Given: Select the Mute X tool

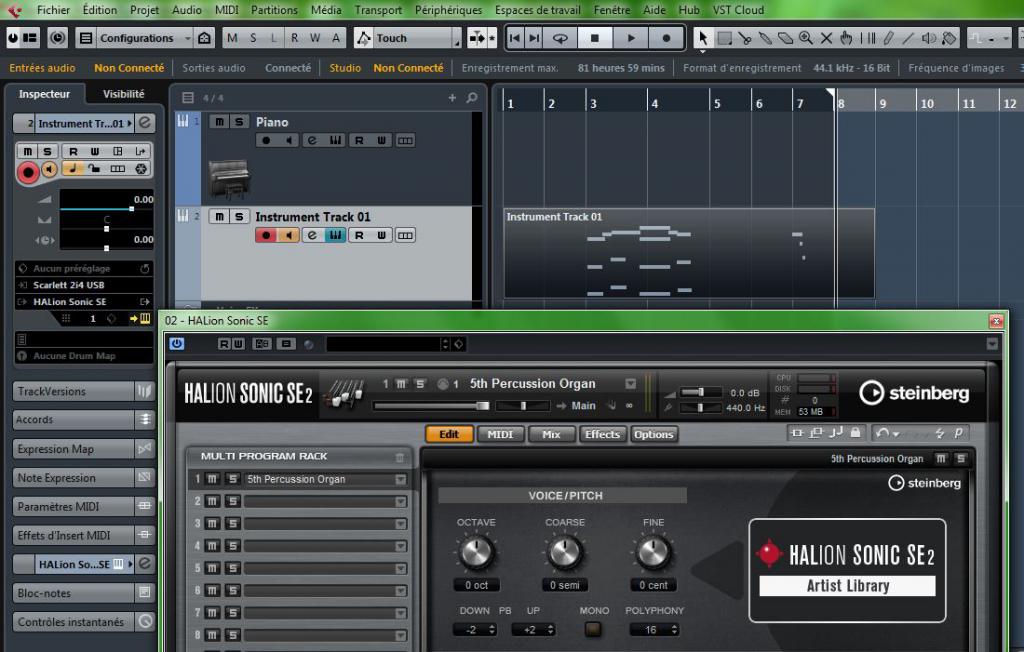Looking at the screenshot, I should [826, 38].
